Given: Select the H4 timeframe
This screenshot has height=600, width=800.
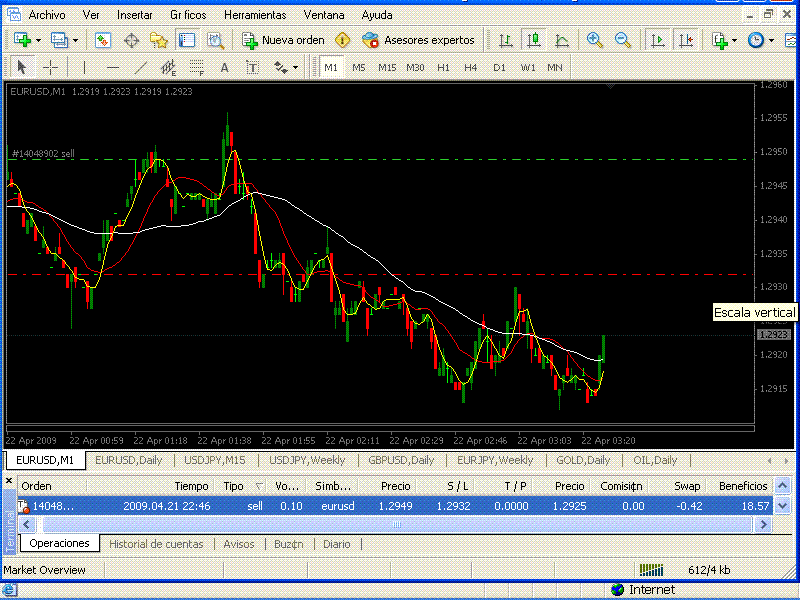Looking at the screenshot, I should 470,67.
